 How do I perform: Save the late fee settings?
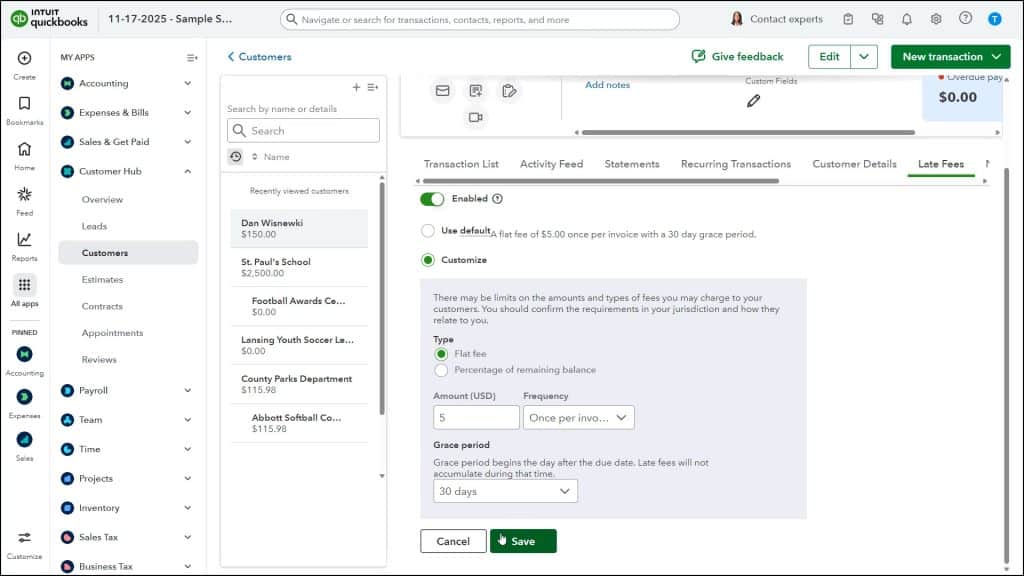(x=523, y=541)
